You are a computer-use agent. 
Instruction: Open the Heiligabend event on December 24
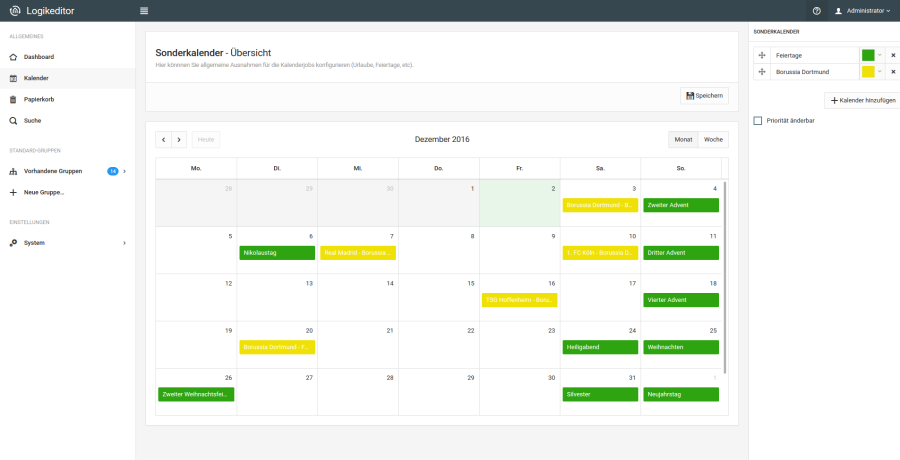coord(600,347)
